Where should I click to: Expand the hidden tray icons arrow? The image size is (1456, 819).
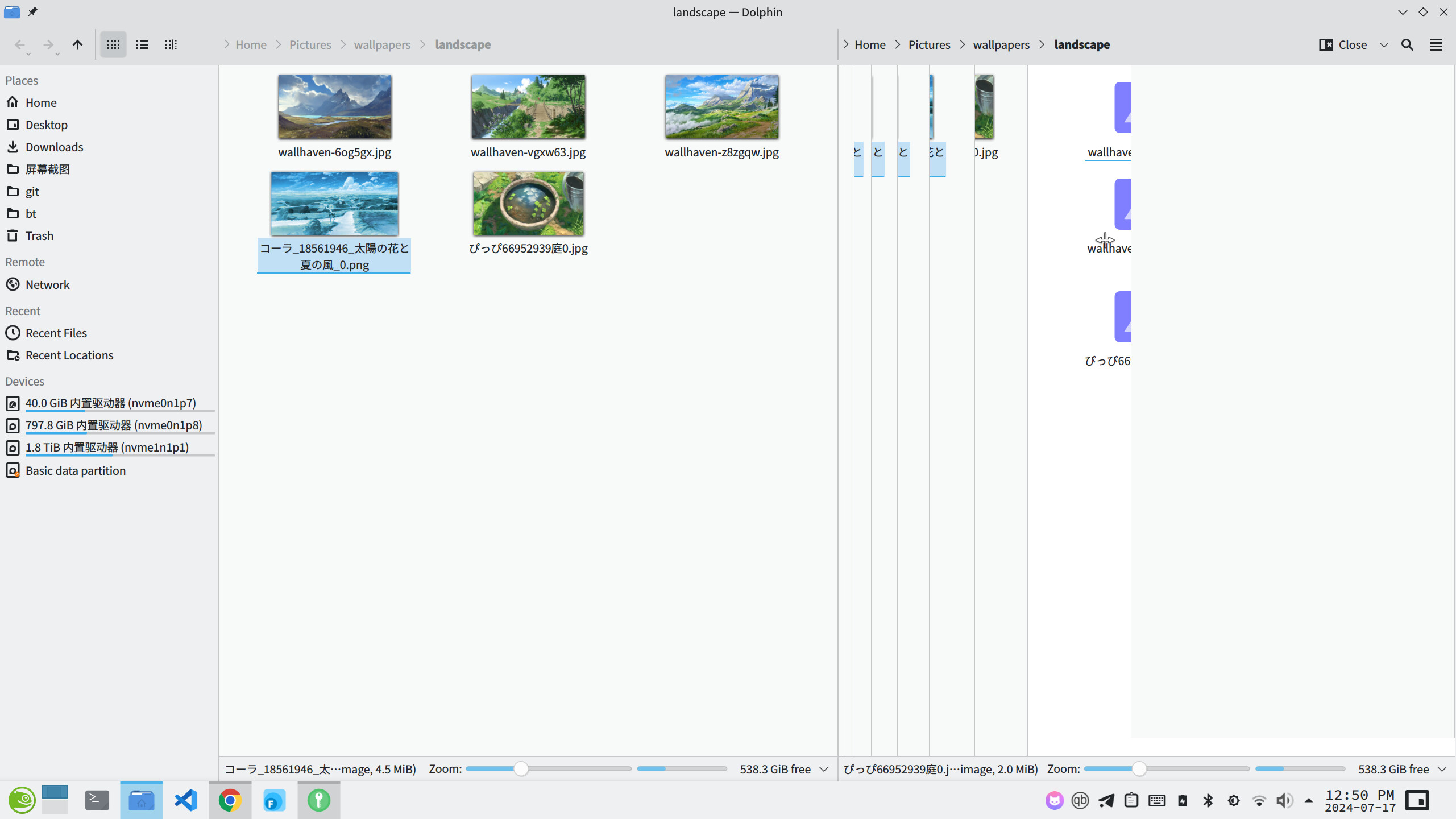(1308, 800)
